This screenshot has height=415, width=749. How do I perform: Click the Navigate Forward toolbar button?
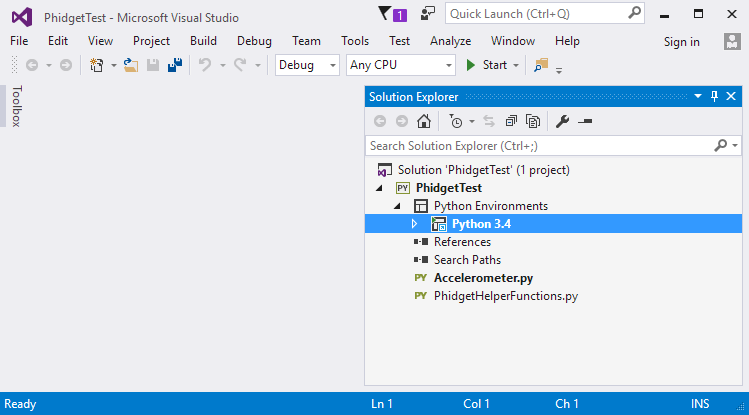[66, 65]
